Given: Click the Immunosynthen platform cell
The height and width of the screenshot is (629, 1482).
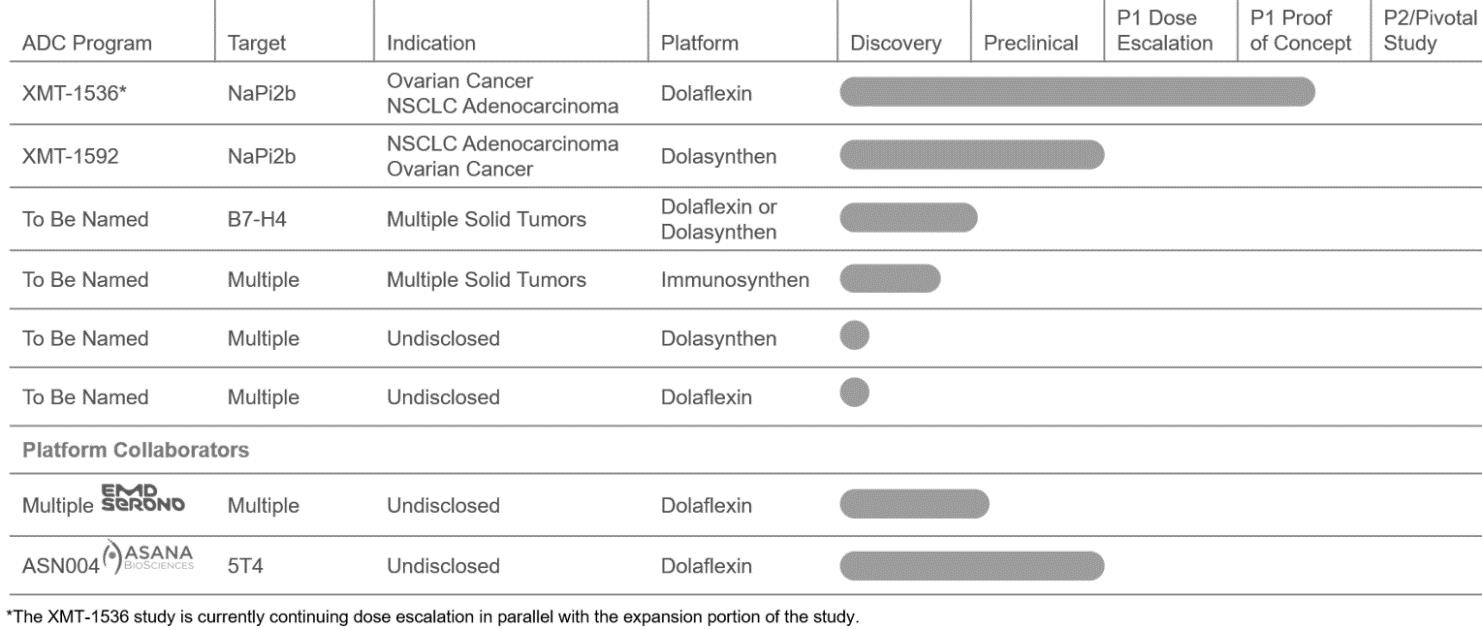Looking at the screenshot, I should [x=734, y=280].
